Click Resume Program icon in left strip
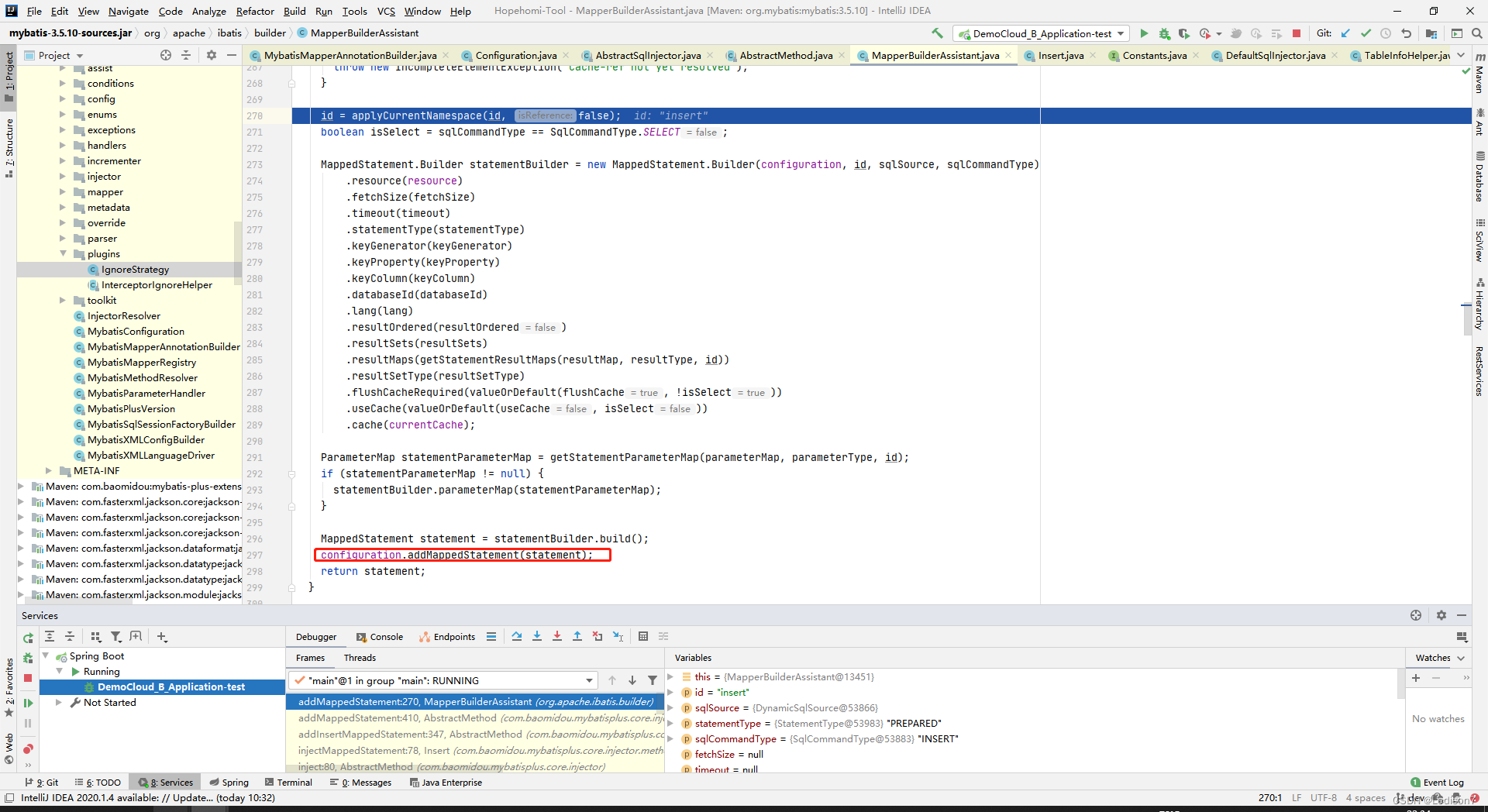This screenshot has width=1488, height=812. click(x=28, y=703)
